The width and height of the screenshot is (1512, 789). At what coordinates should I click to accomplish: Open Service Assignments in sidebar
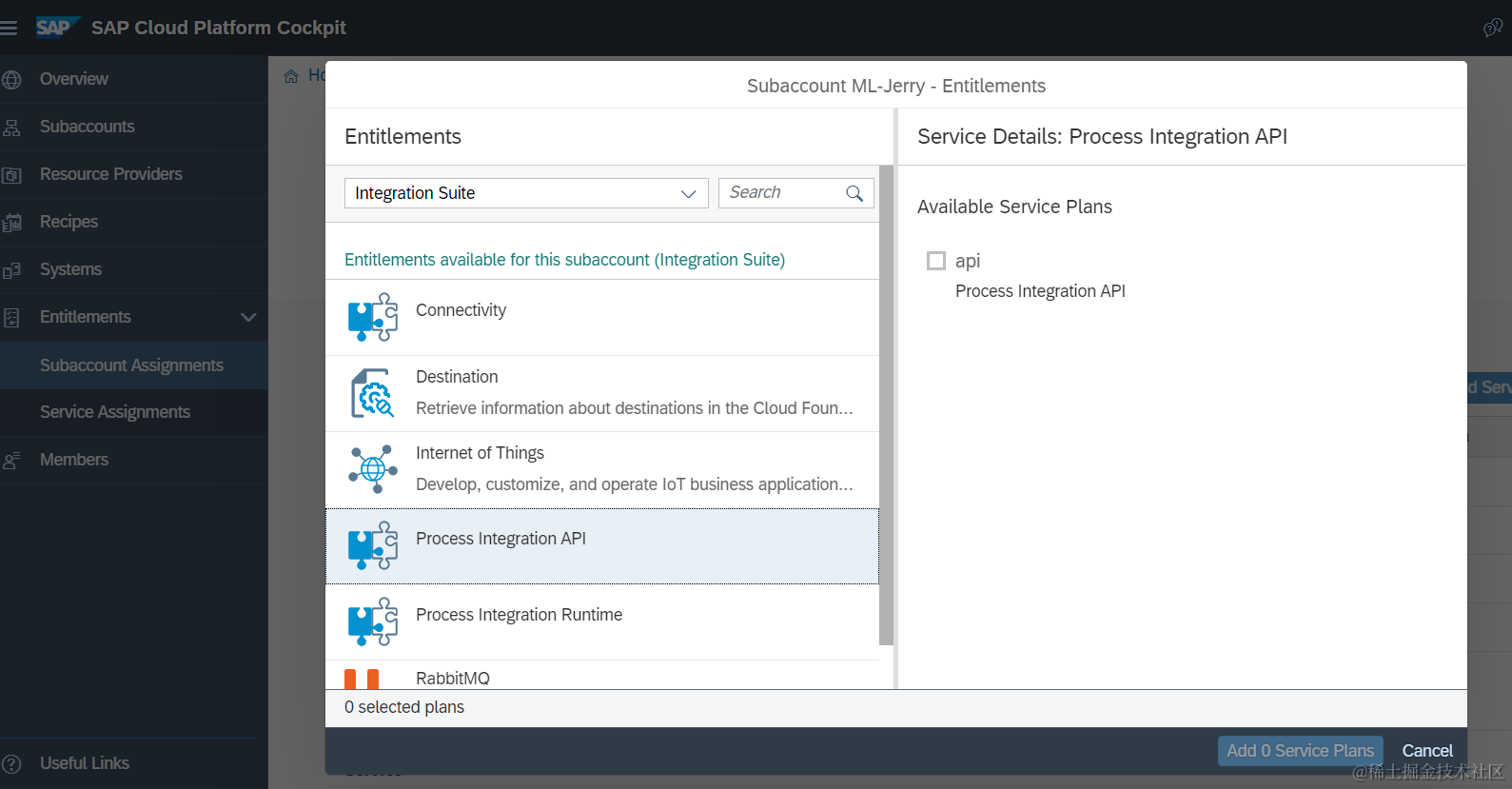click(115, 412)
